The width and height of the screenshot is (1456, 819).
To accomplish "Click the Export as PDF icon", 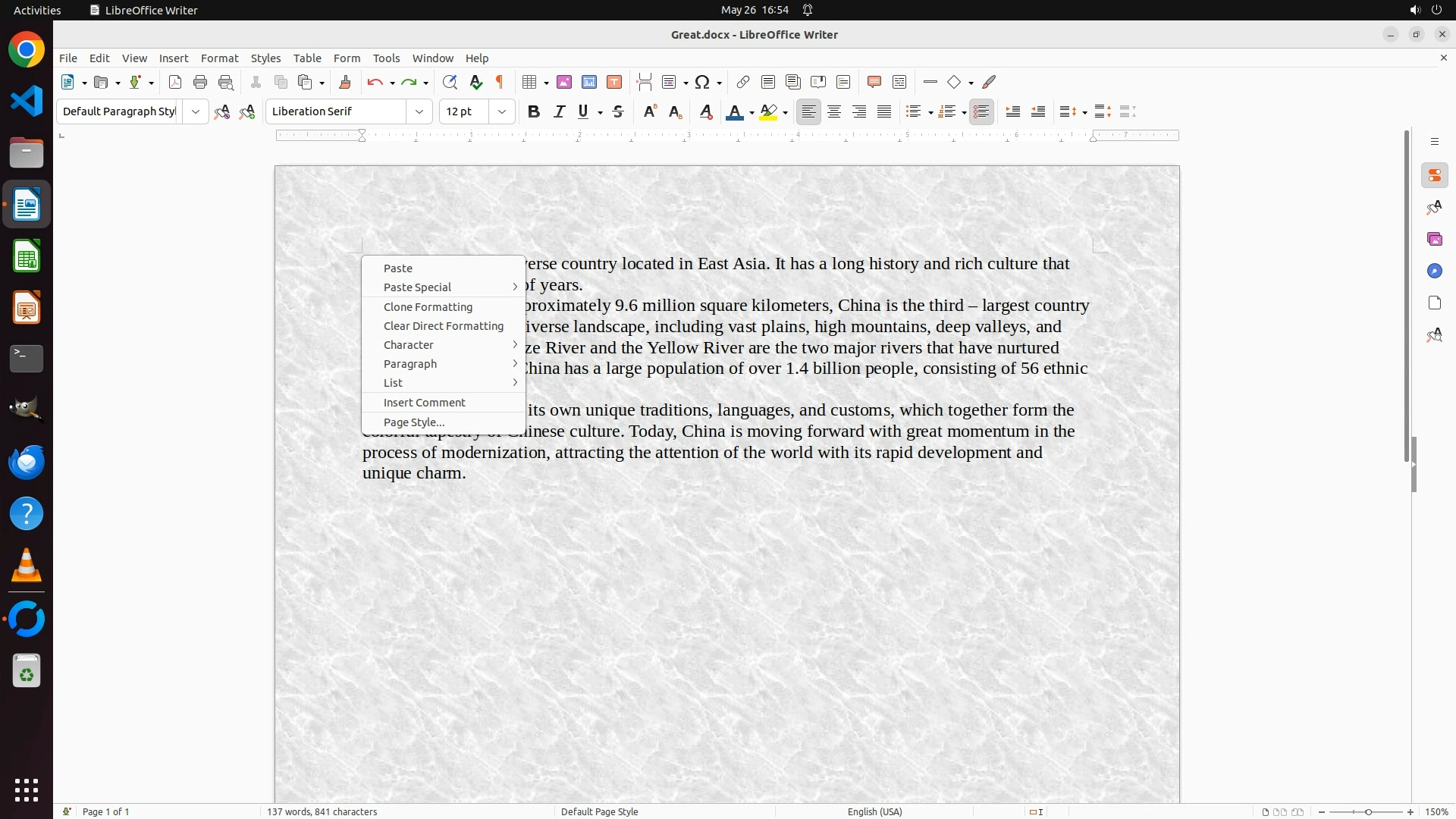I will [175, 82].
